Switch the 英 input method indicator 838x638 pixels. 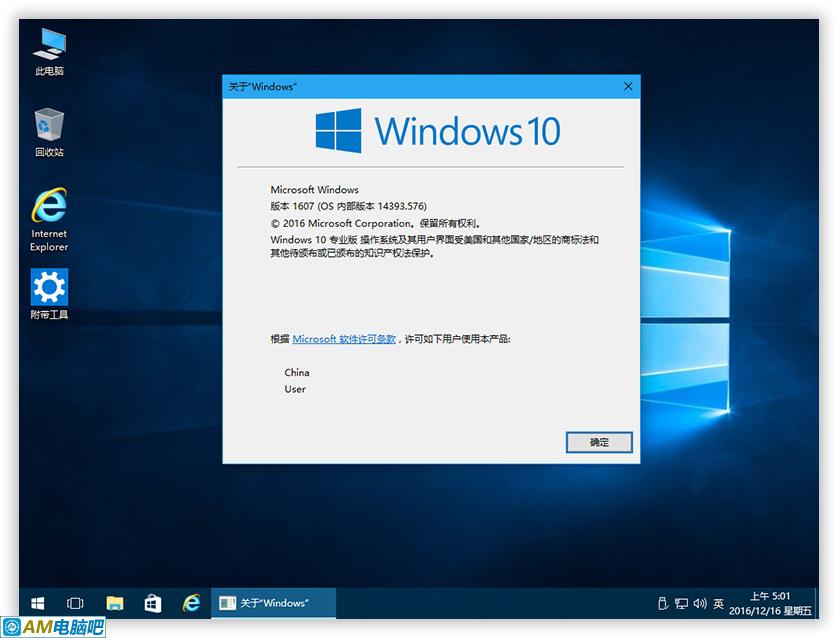coord(718,603)
